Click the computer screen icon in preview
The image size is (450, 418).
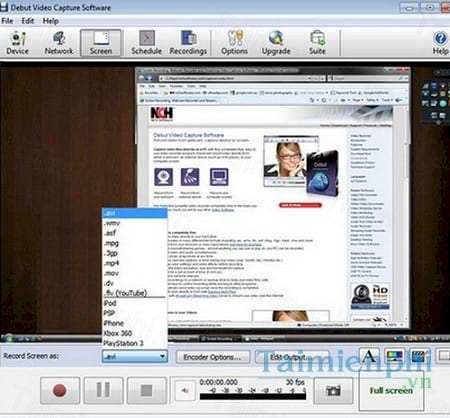pyautogui.click(x=219, y=177)
